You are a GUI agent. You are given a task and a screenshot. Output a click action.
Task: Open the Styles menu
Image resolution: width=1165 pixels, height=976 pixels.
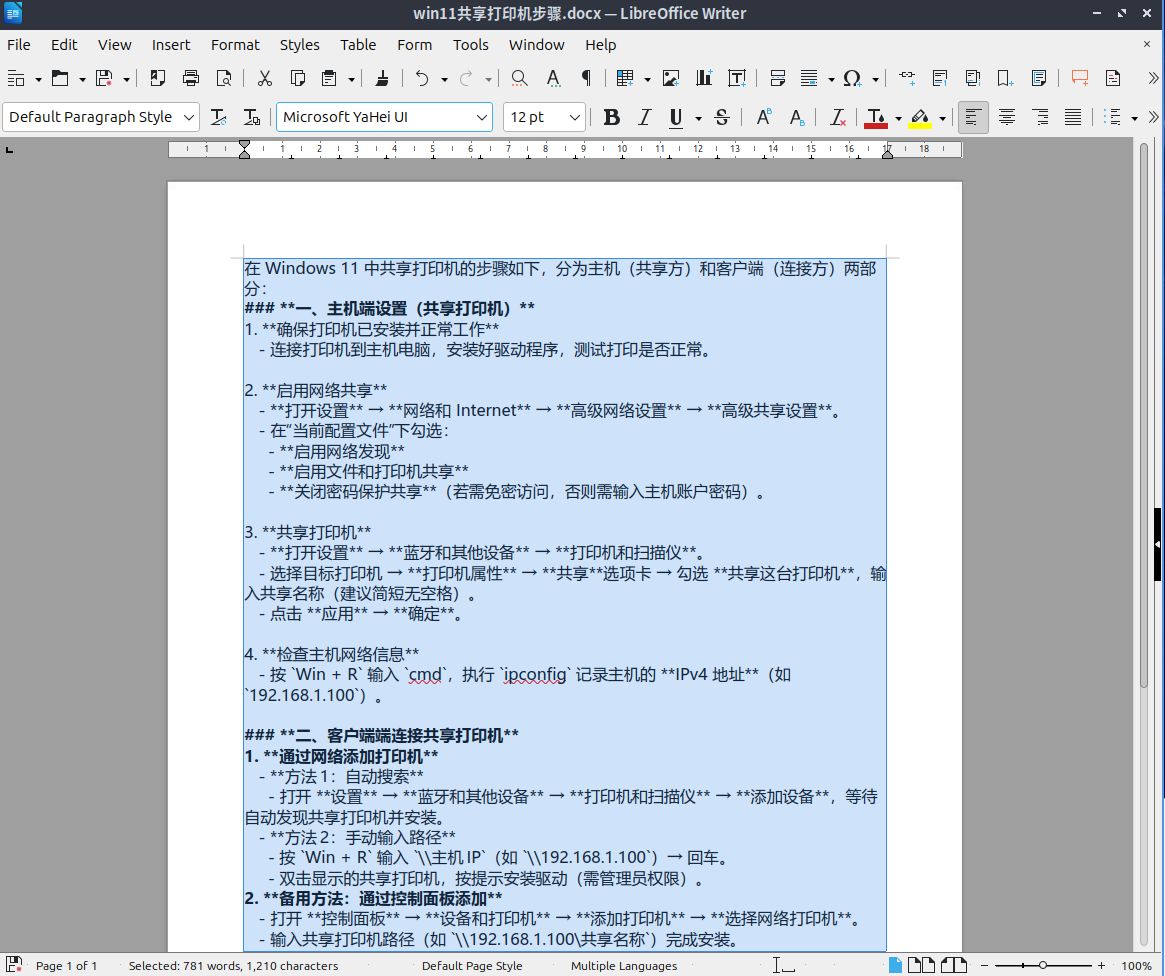click(x=299, y=45)
